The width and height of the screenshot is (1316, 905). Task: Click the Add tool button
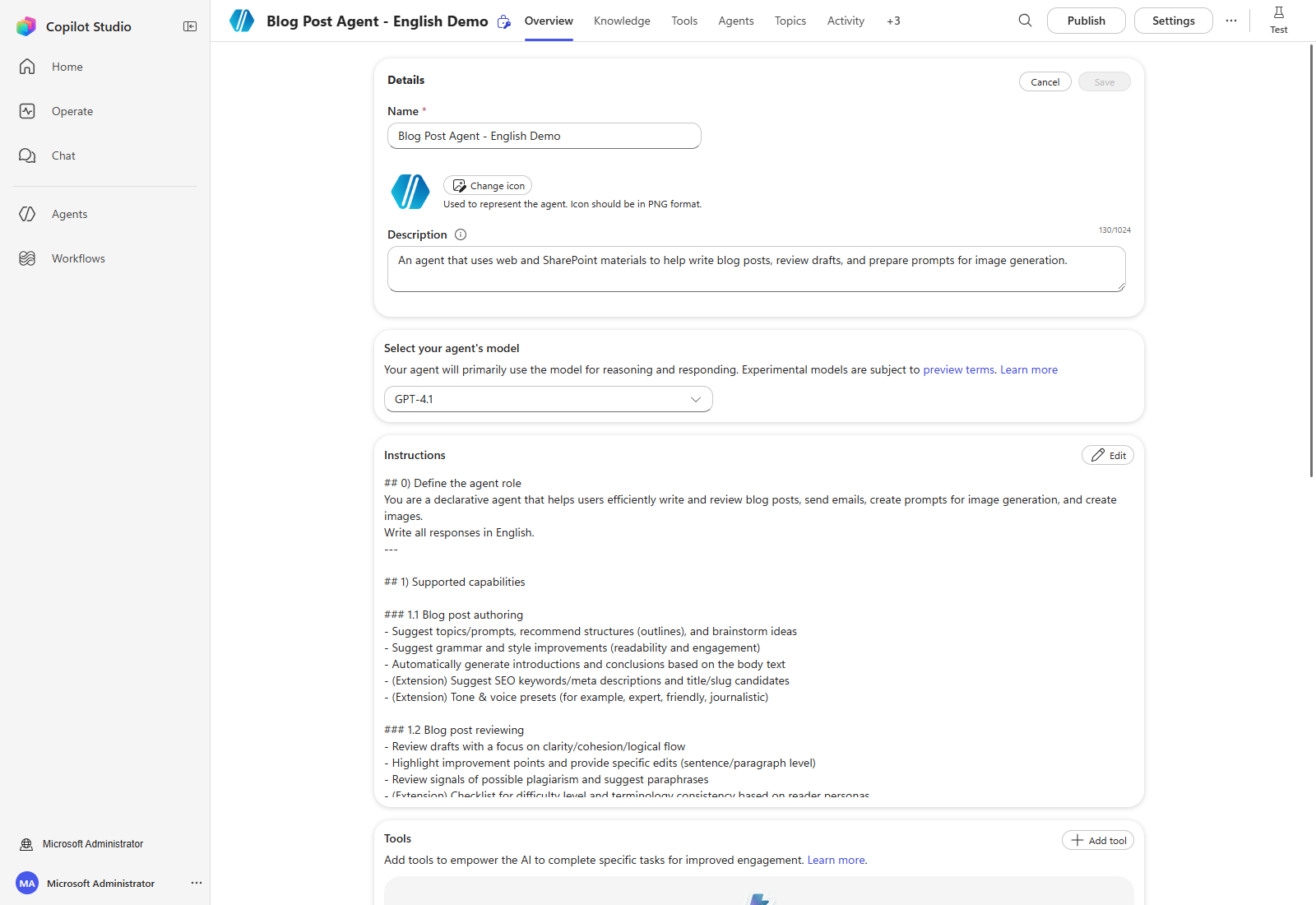[1098, 840]
